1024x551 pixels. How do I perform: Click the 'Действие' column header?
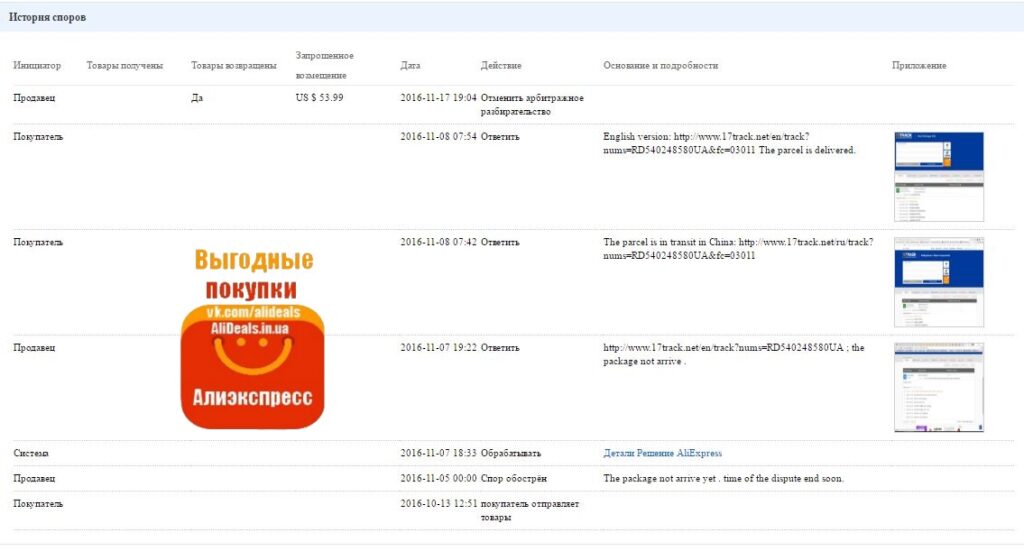501,65
